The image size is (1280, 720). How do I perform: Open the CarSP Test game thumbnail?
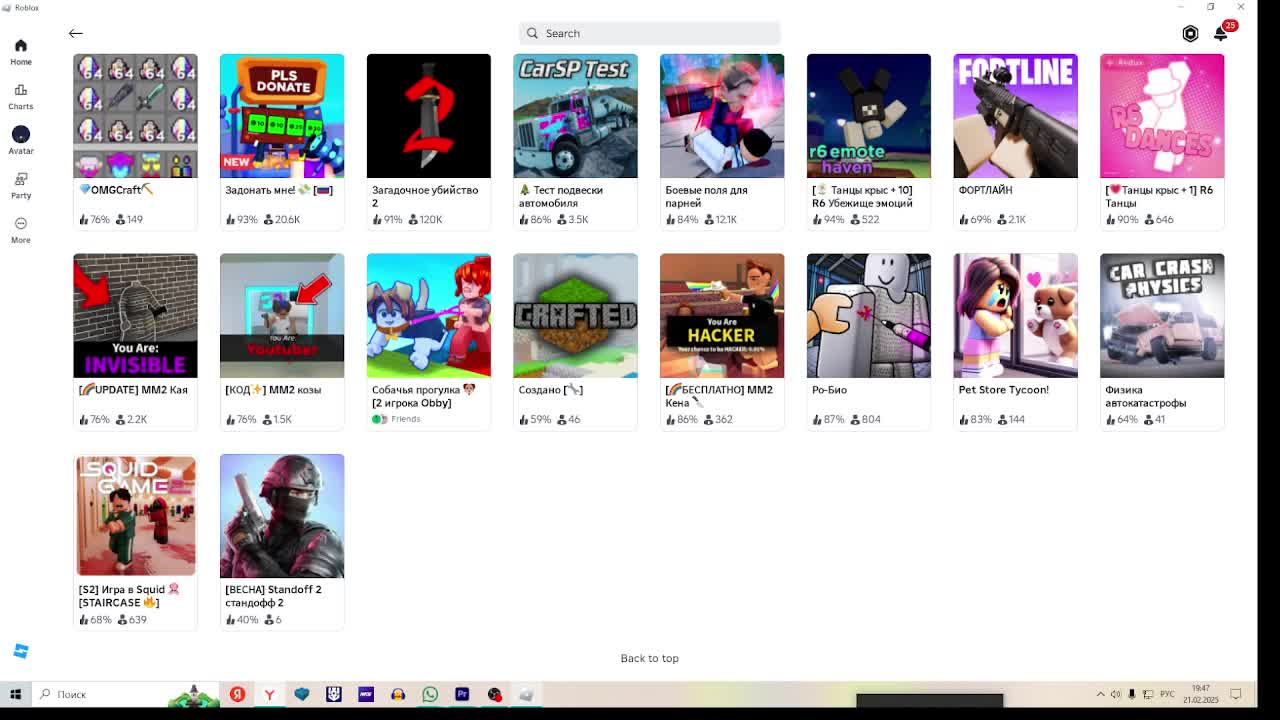tap(575, 116)
